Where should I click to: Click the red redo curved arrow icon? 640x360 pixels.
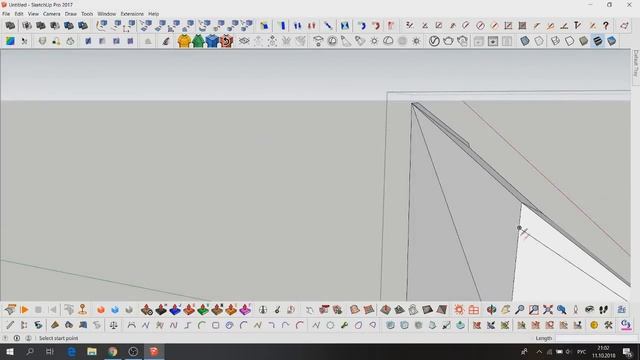click(x=376, y=26)
